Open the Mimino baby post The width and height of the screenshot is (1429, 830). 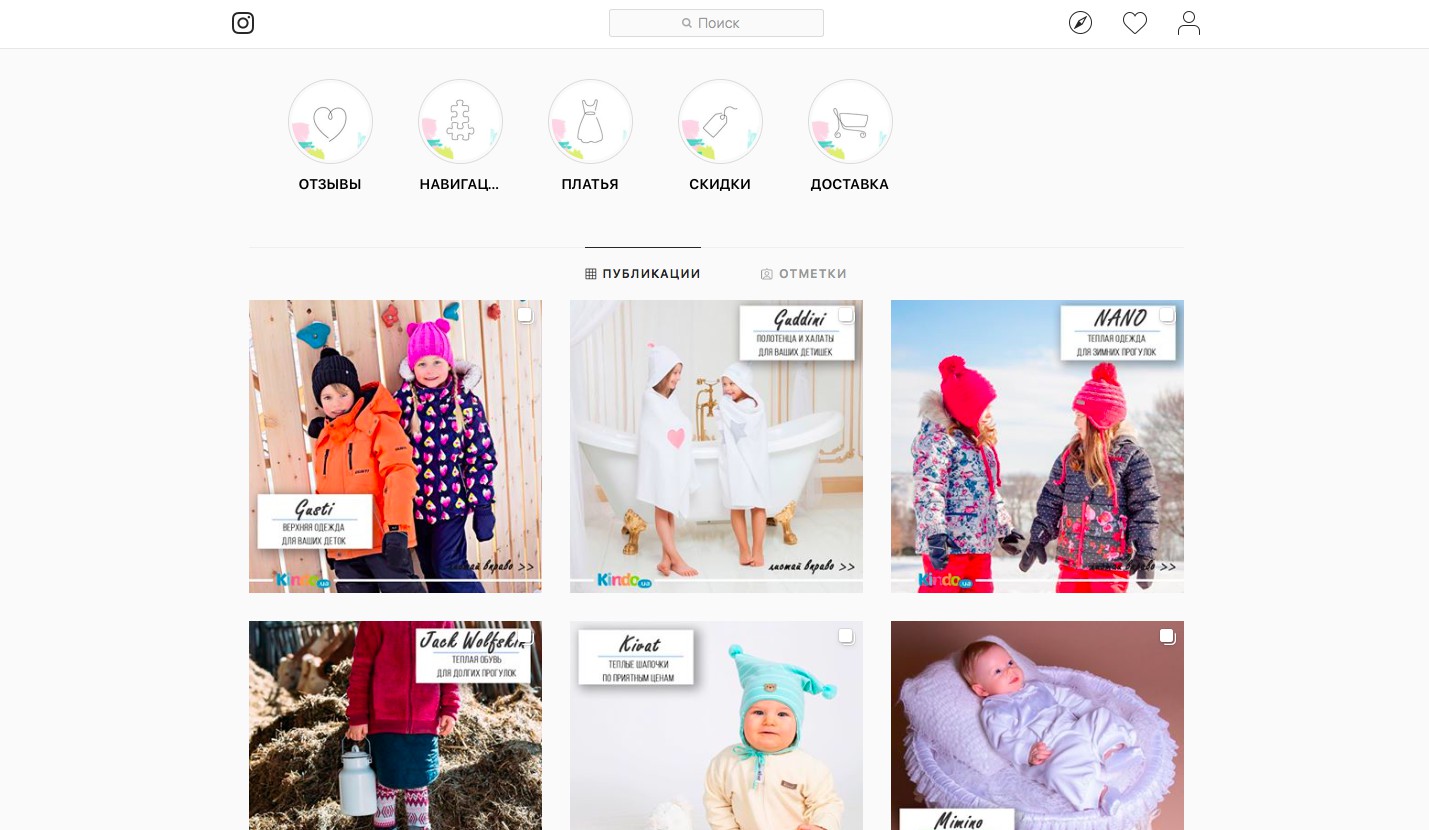tap(1037, 725)
